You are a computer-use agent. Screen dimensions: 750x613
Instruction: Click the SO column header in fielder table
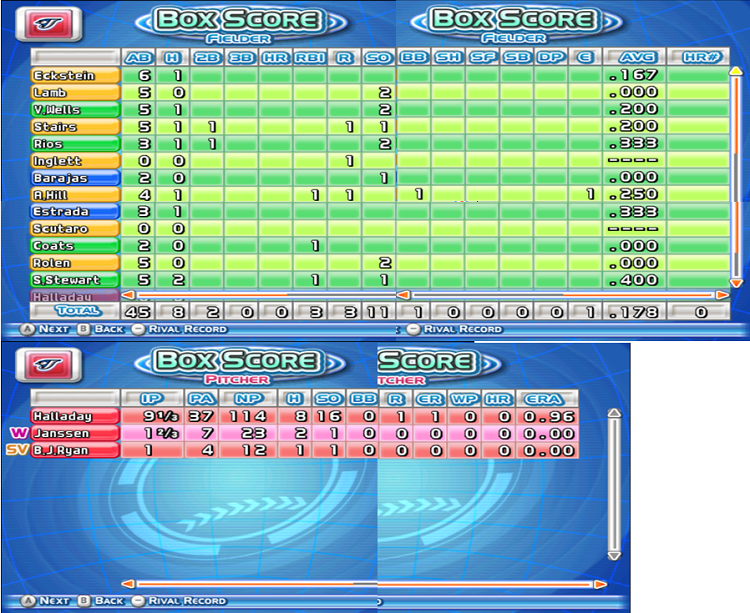[378, 57]
